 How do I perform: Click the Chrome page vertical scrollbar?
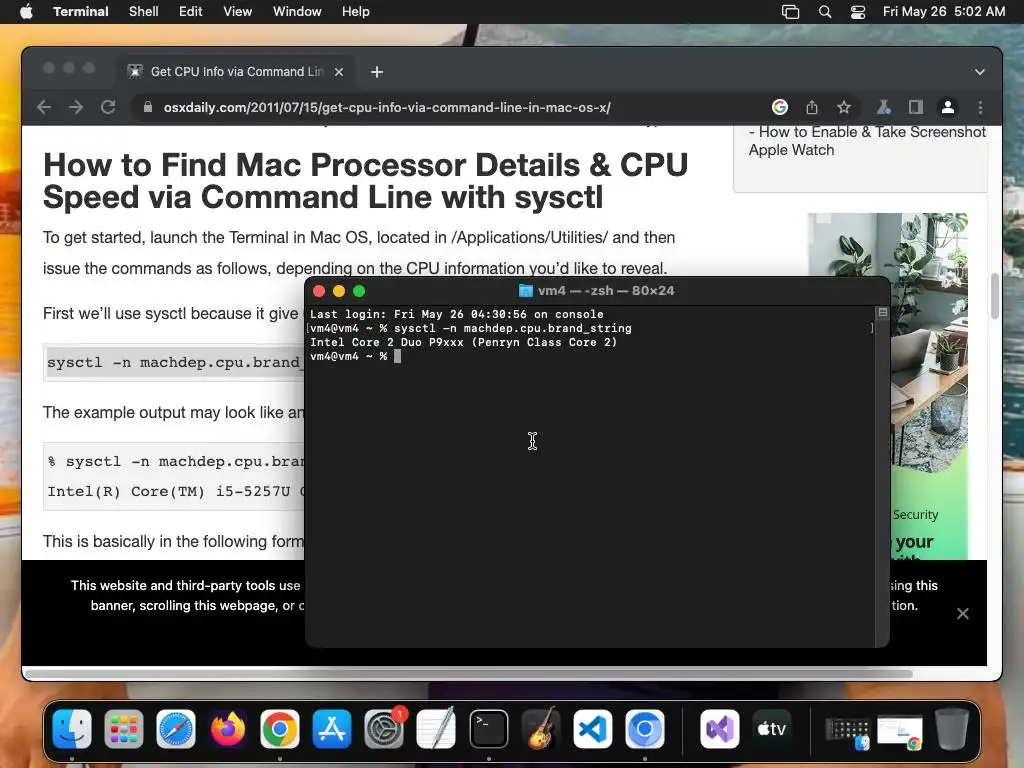coord(995,296)
